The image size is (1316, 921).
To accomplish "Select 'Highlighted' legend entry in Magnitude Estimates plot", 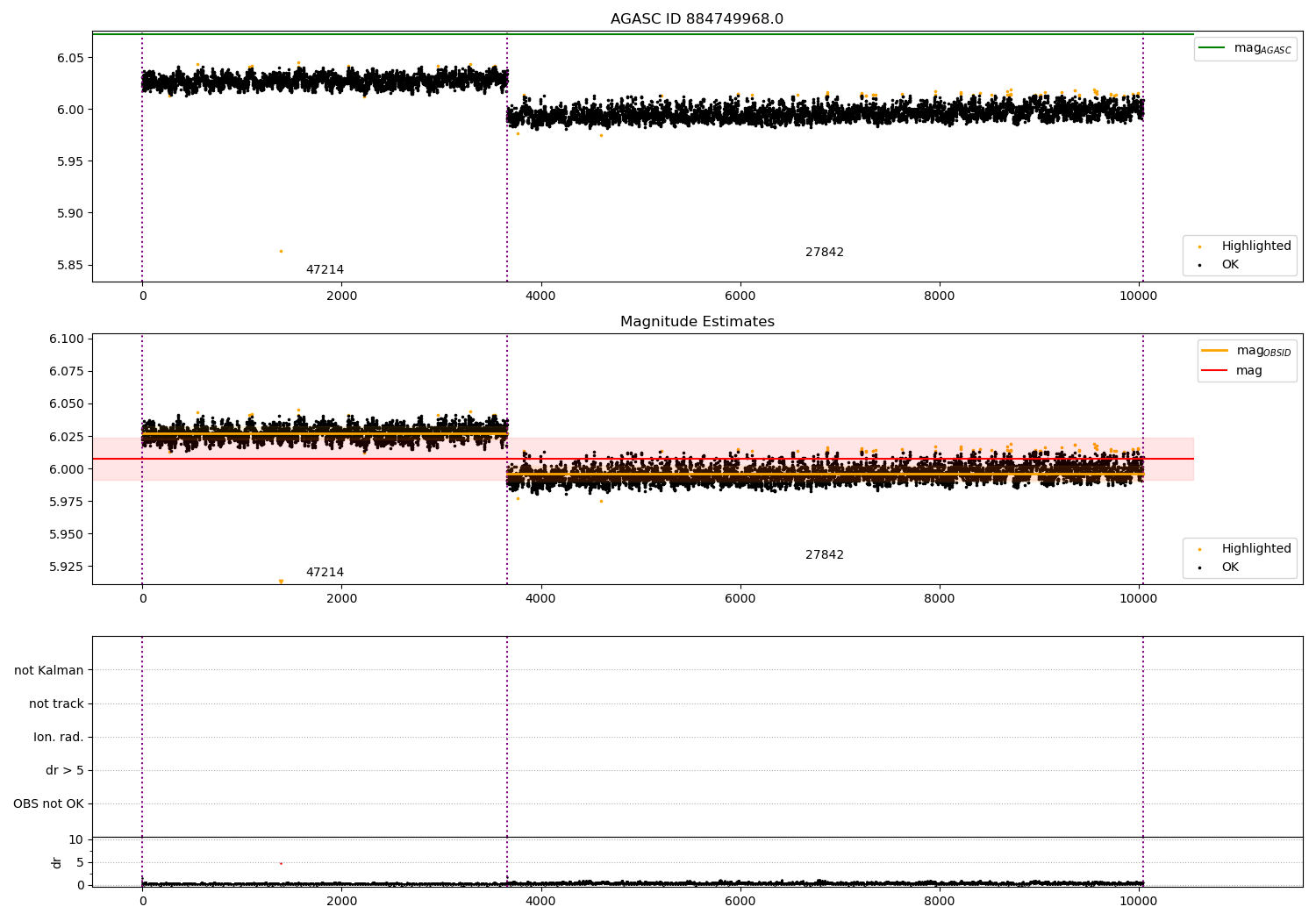I will 1256,549.
